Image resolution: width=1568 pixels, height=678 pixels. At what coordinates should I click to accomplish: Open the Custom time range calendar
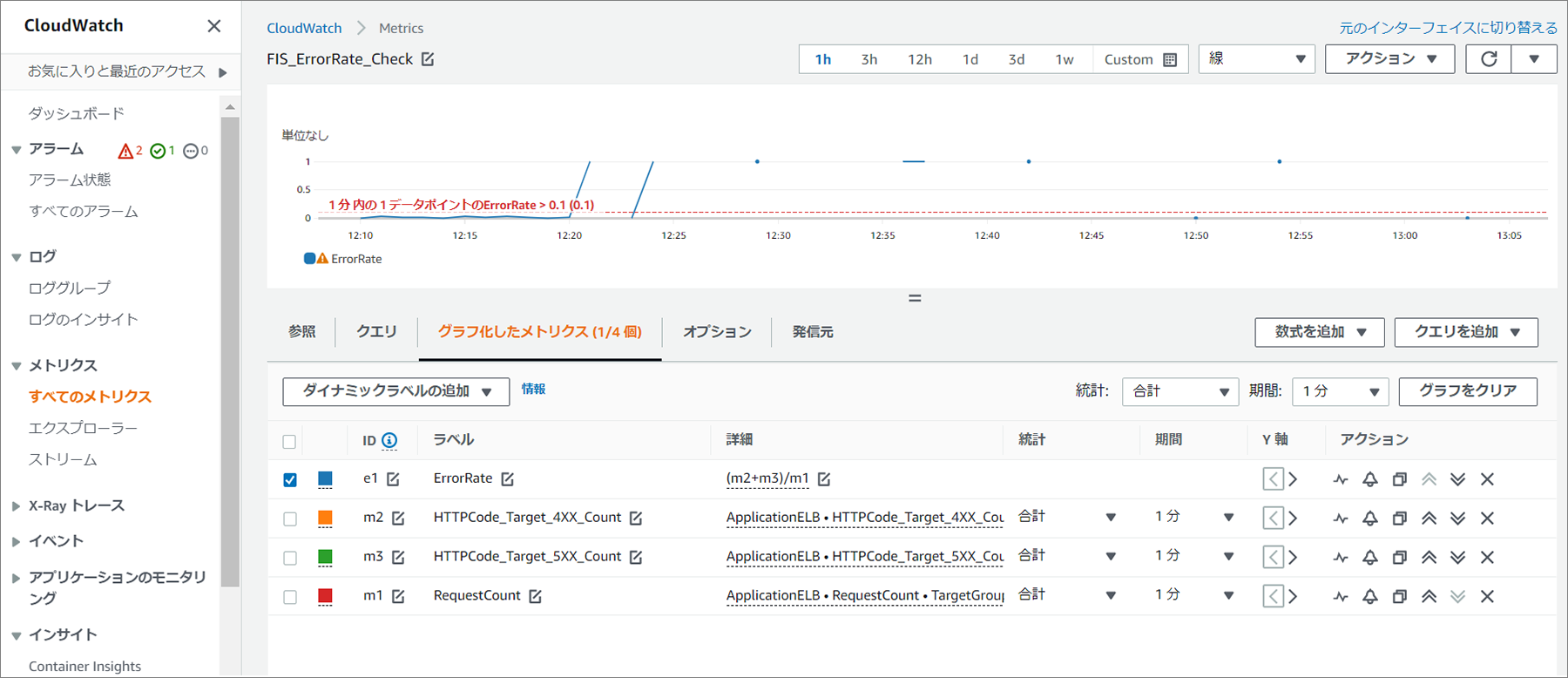click(1140, 59)
